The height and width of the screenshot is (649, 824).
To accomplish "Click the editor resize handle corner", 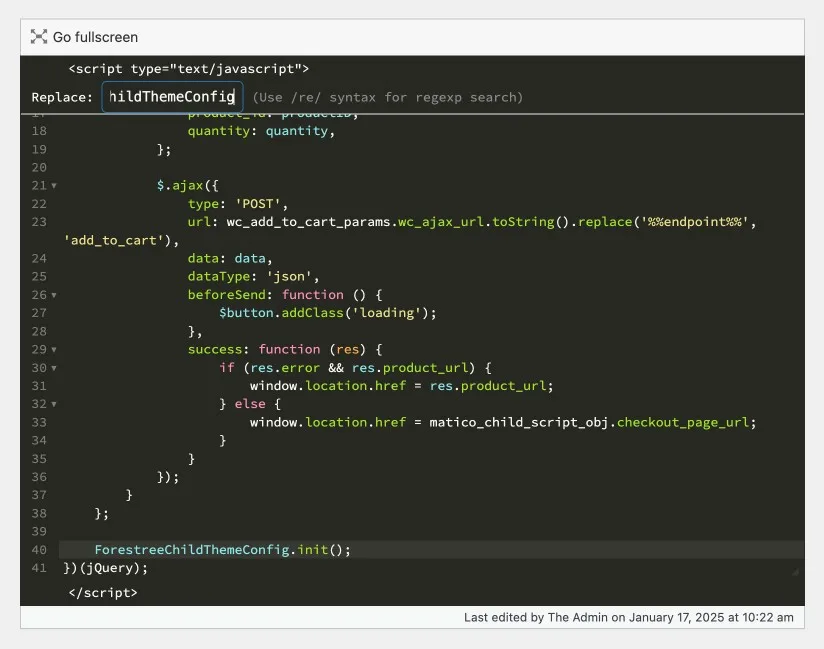I will [796, 572].
